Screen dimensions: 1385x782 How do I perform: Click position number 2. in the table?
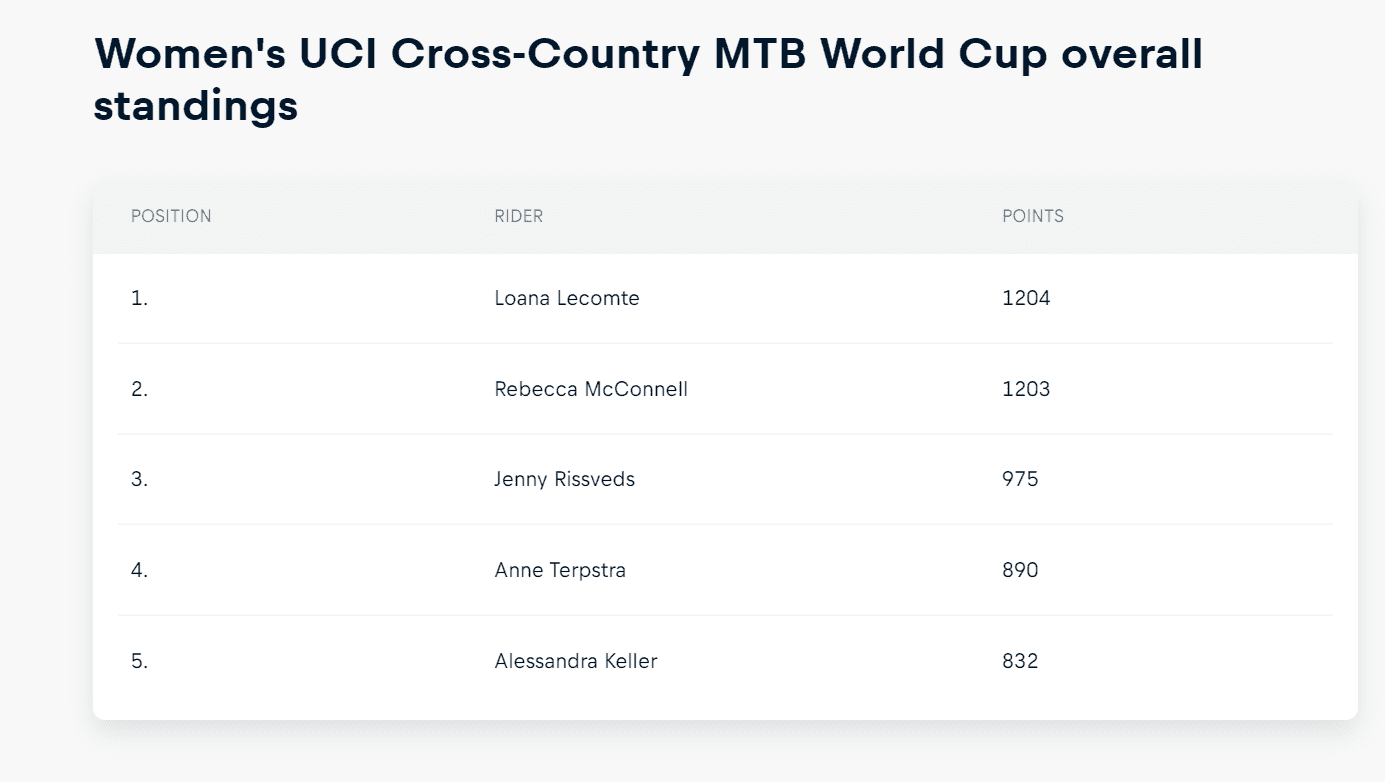point(139,389)
